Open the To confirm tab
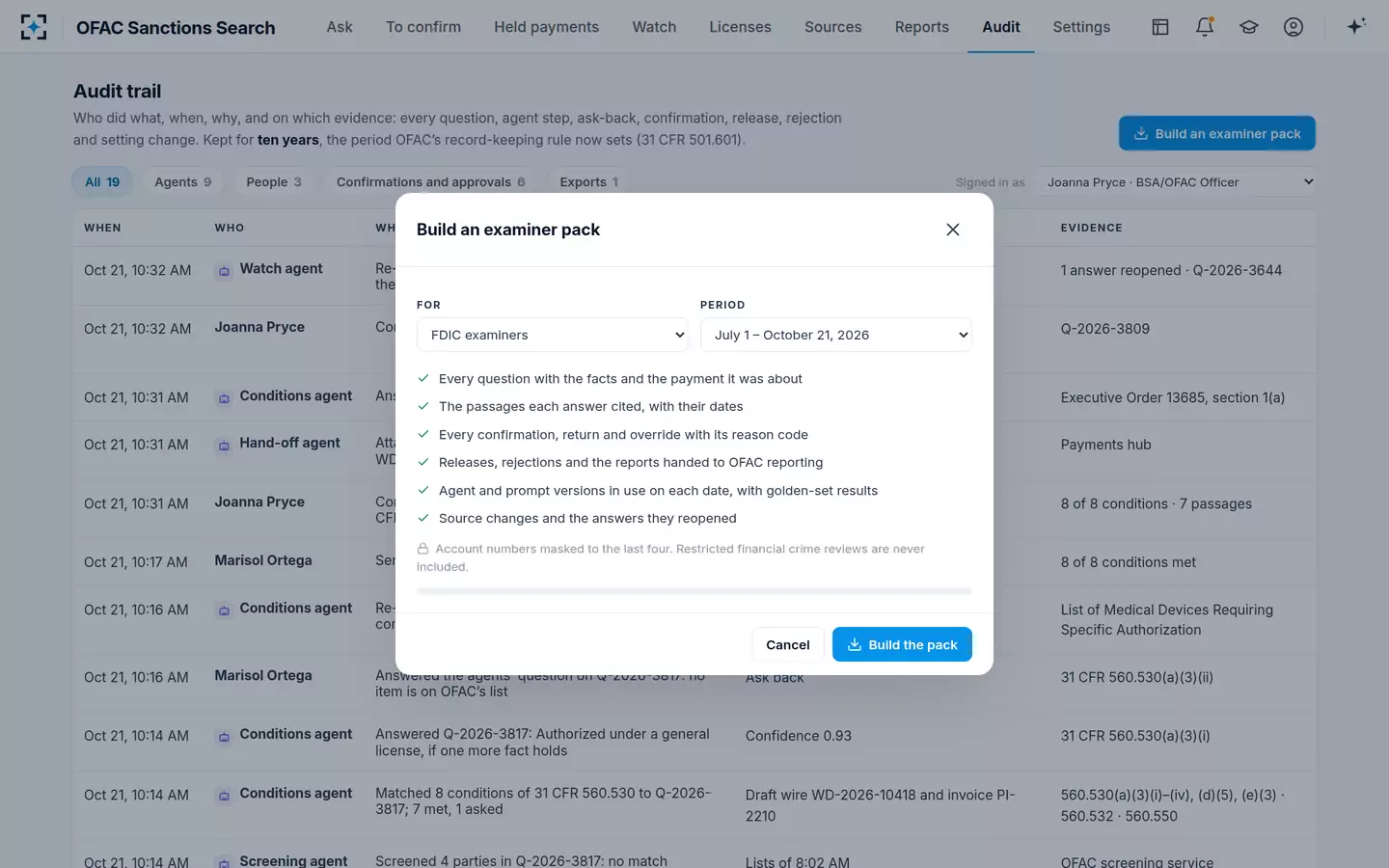 pos(423,27)
